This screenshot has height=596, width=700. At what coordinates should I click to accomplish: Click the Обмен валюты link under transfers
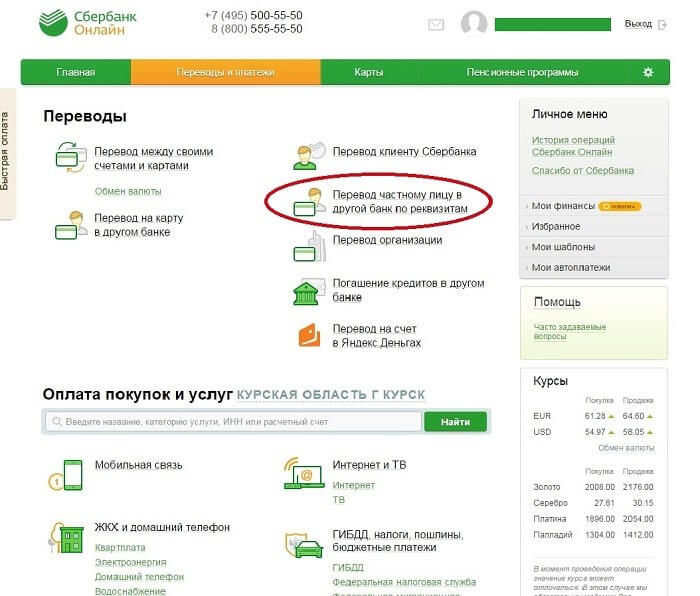pyautogui.click(x=128, y=191)
